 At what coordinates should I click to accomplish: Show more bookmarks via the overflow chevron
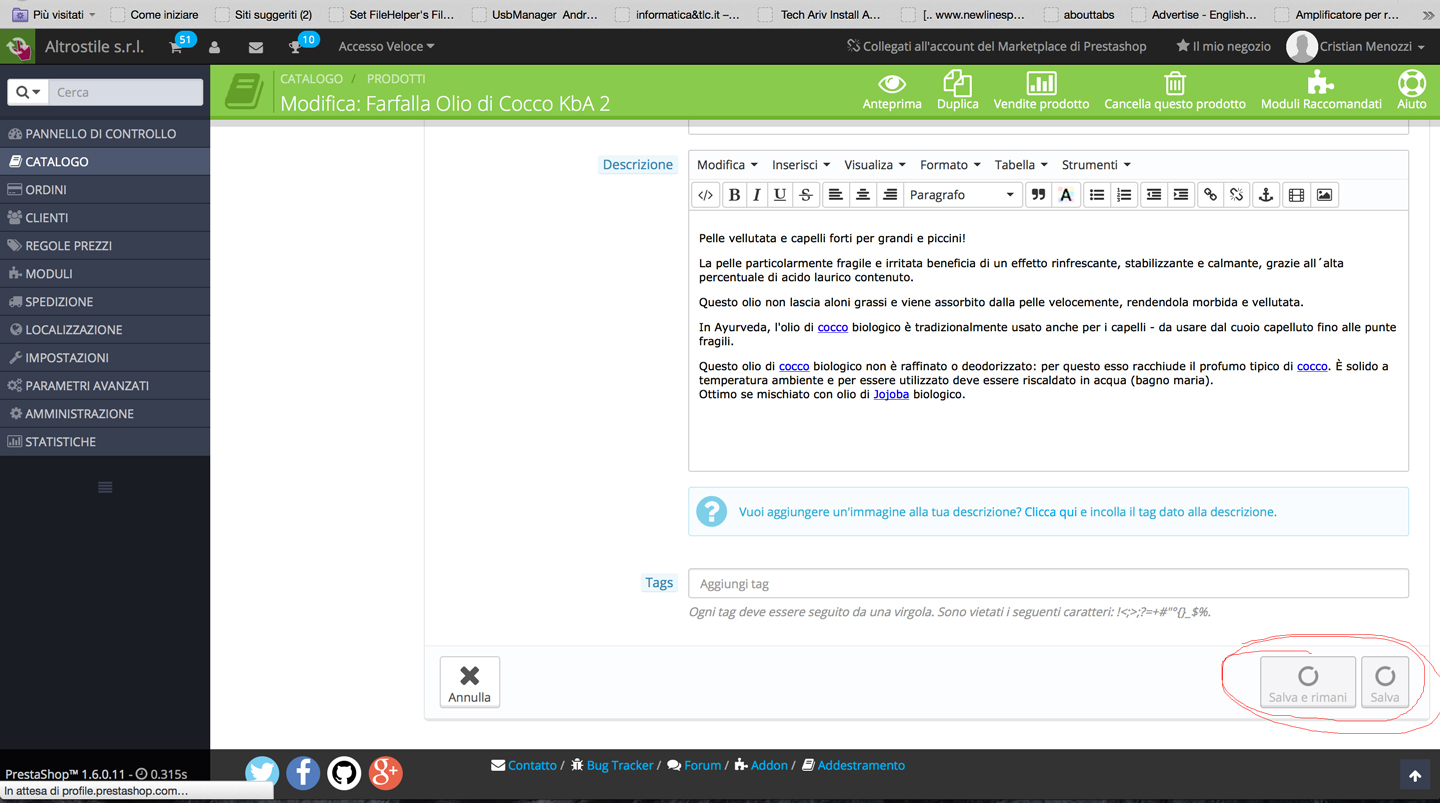pos(1428,15)
